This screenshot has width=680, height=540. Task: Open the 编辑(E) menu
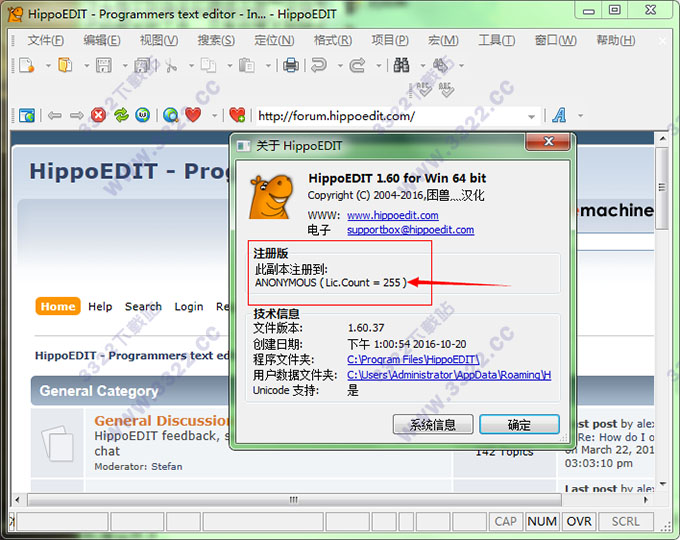coord(102,40)
